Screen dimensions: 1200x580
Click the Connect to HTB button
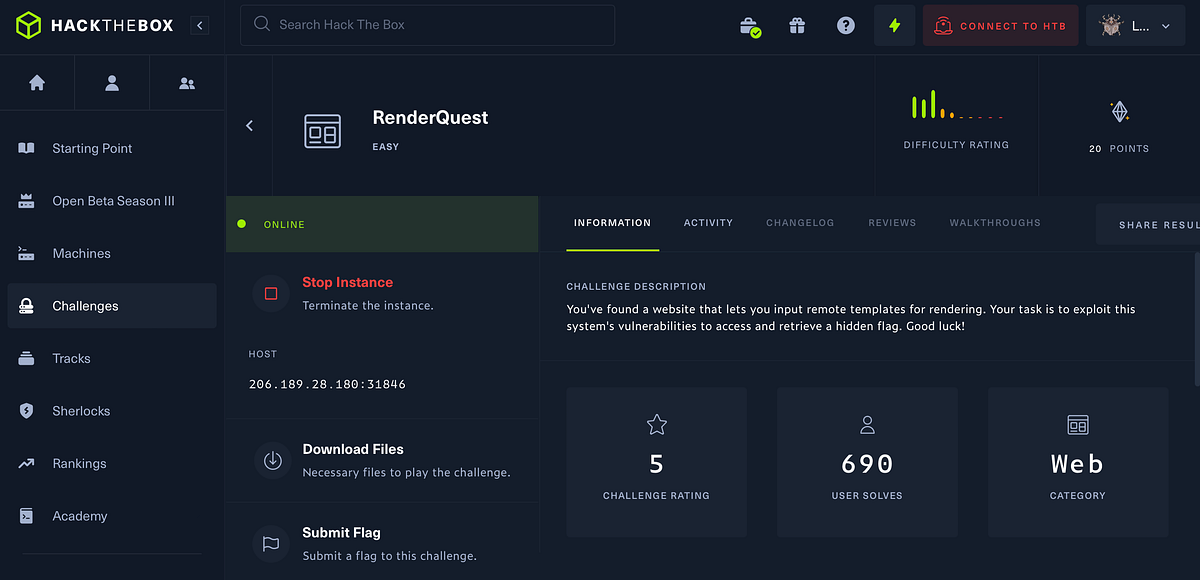pyautogui.click(x=1000, y=25)
